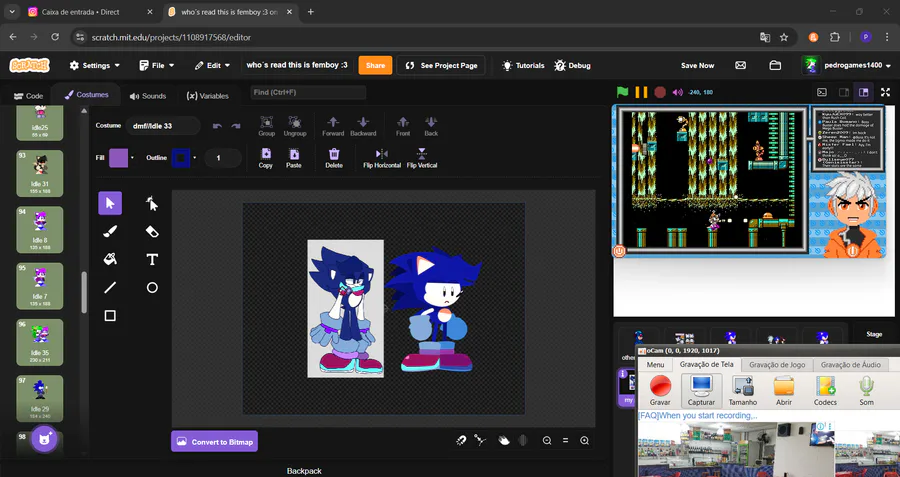Redo the costume edit

235,126
